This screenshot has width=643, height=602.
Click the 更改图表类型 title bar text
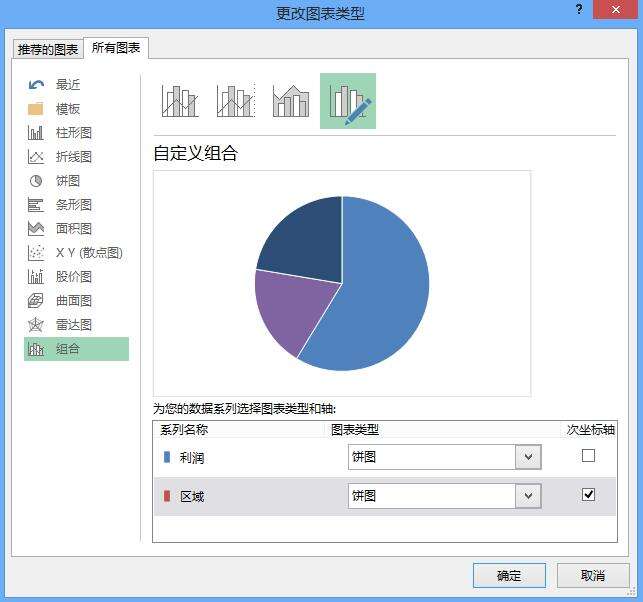[x=320, y=14]
